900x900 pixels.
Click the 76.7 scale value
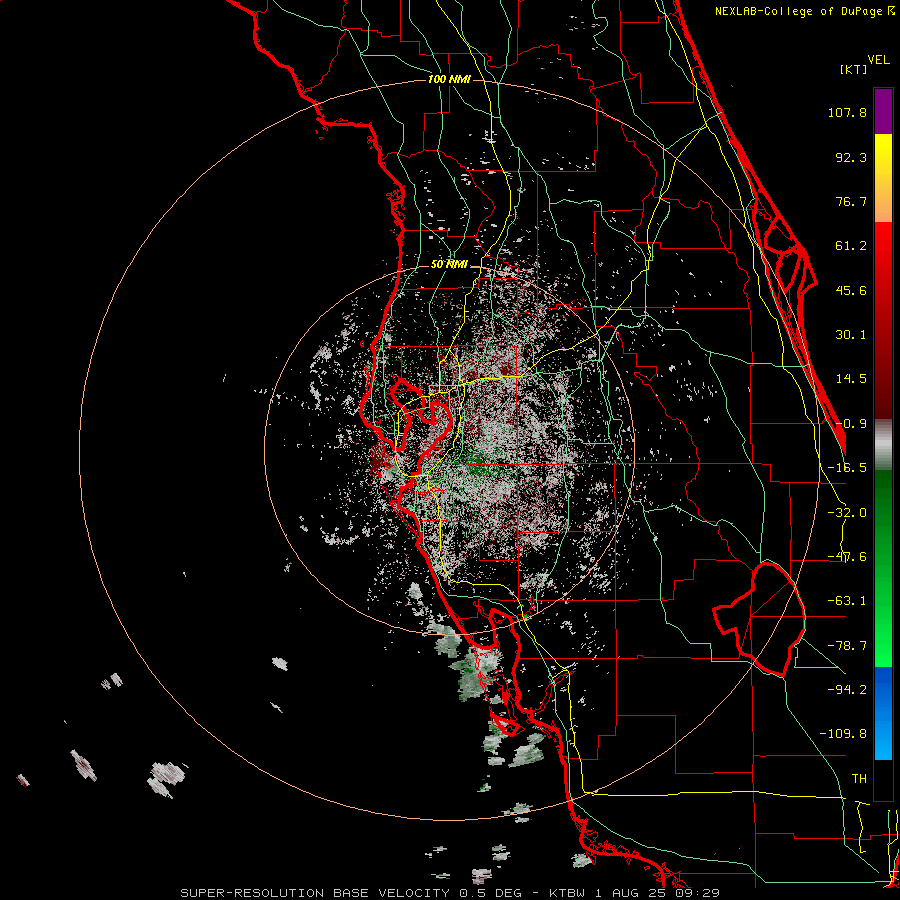tap(851, 201)
